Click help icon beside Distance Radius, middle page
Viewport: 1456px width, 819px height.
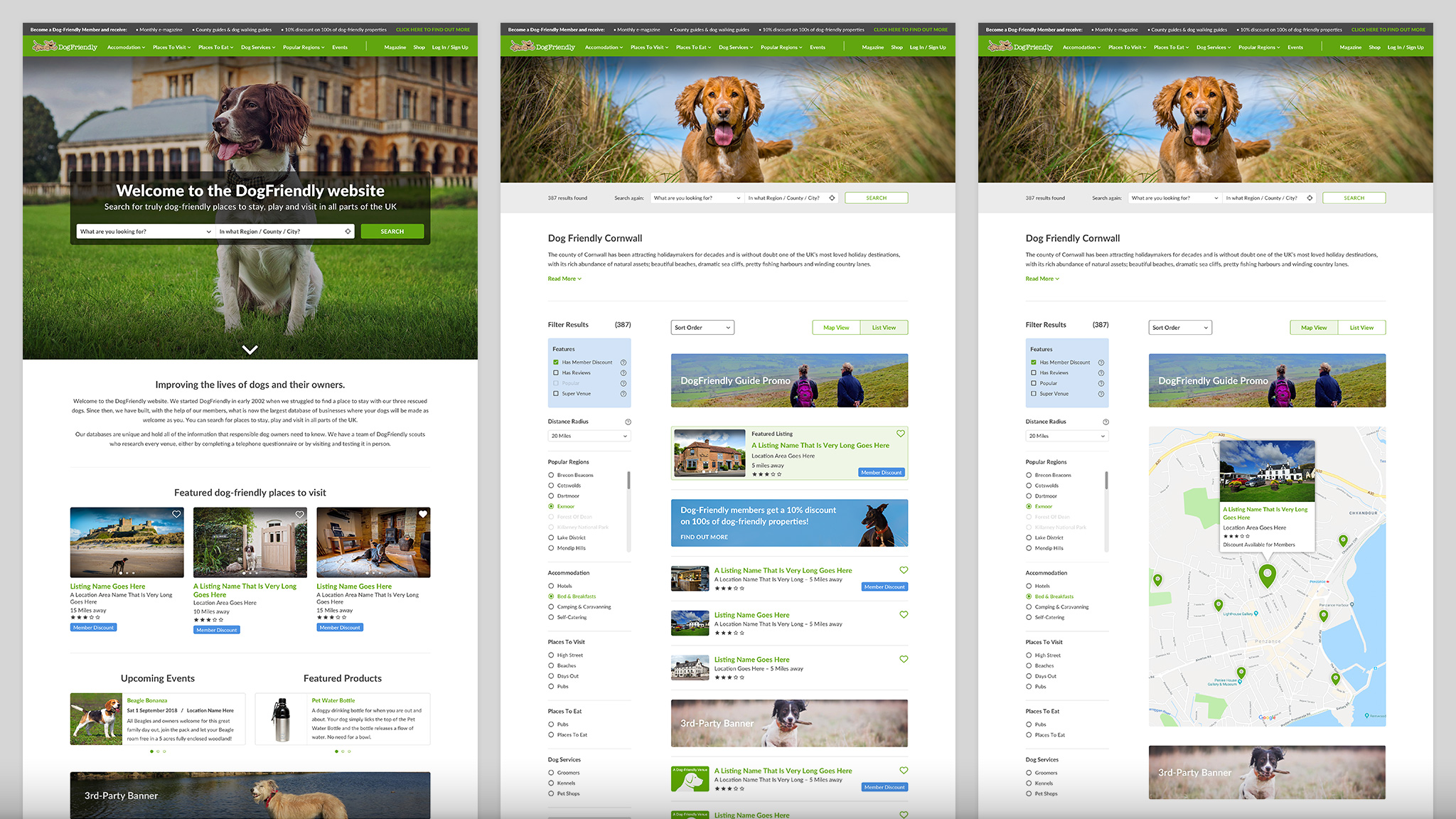pyautogui.click(x=628, y=422)
